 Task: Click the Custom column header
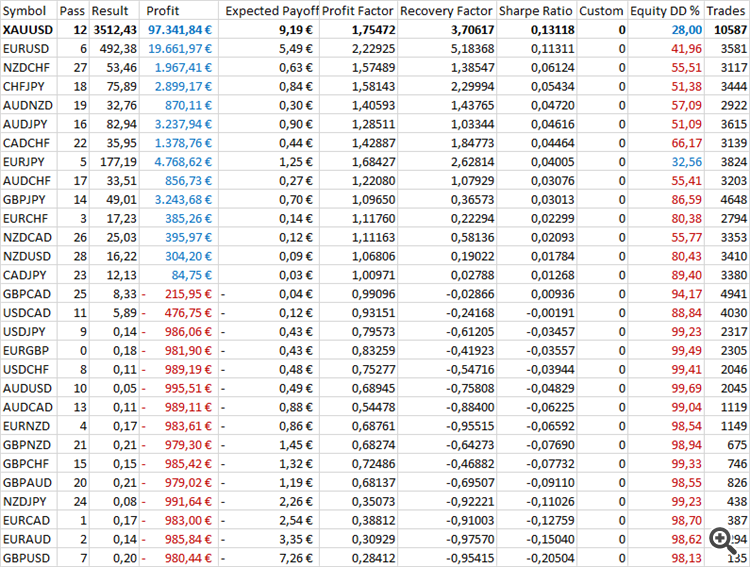click(x=601, y=11)
